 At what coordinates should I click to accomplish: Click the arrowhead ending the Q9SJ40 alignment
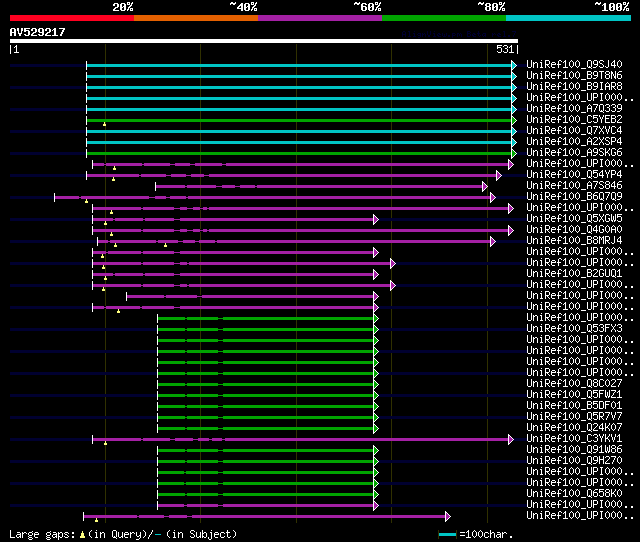[514, 65]
